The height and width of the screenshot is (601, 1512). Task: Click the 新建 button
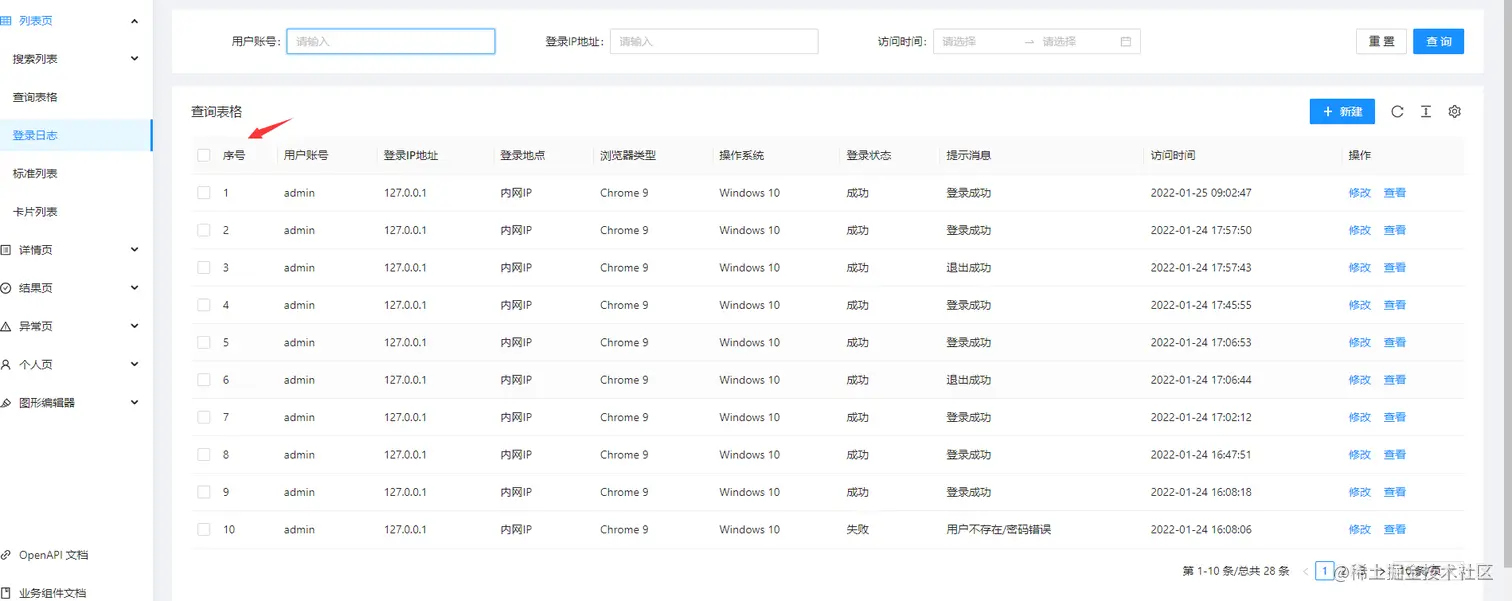(x=1342, y=111)
